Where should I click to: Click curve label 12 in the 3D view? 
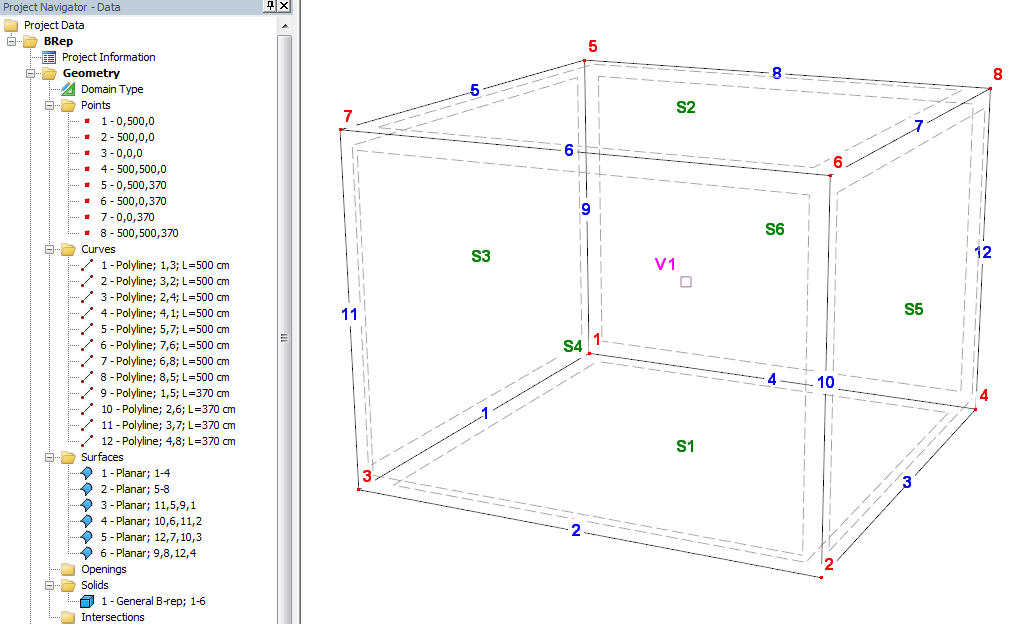click(x=982, y=252)
